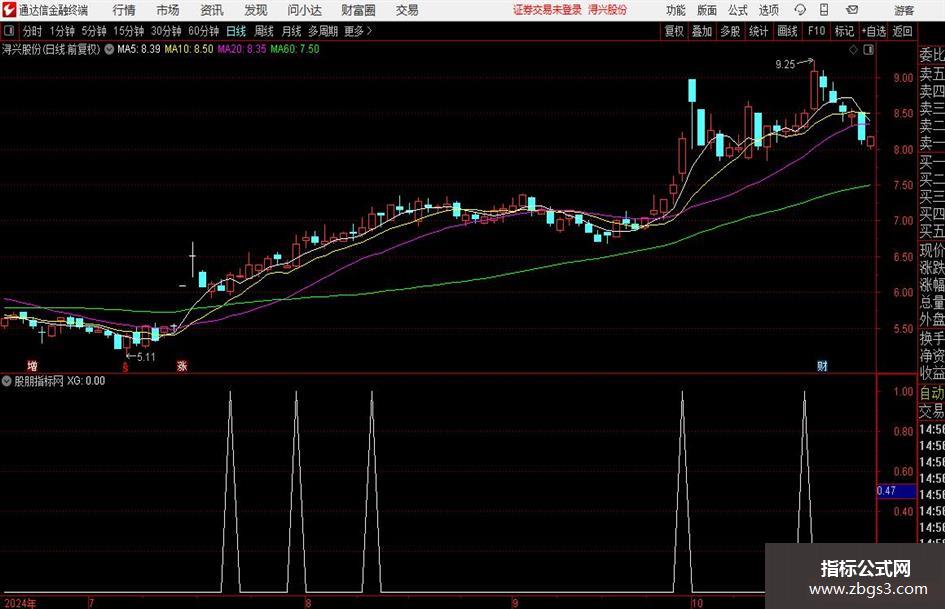Select the 1分钟 period
The width and height of the screenshot is (945, 609).
pos(62,31)
